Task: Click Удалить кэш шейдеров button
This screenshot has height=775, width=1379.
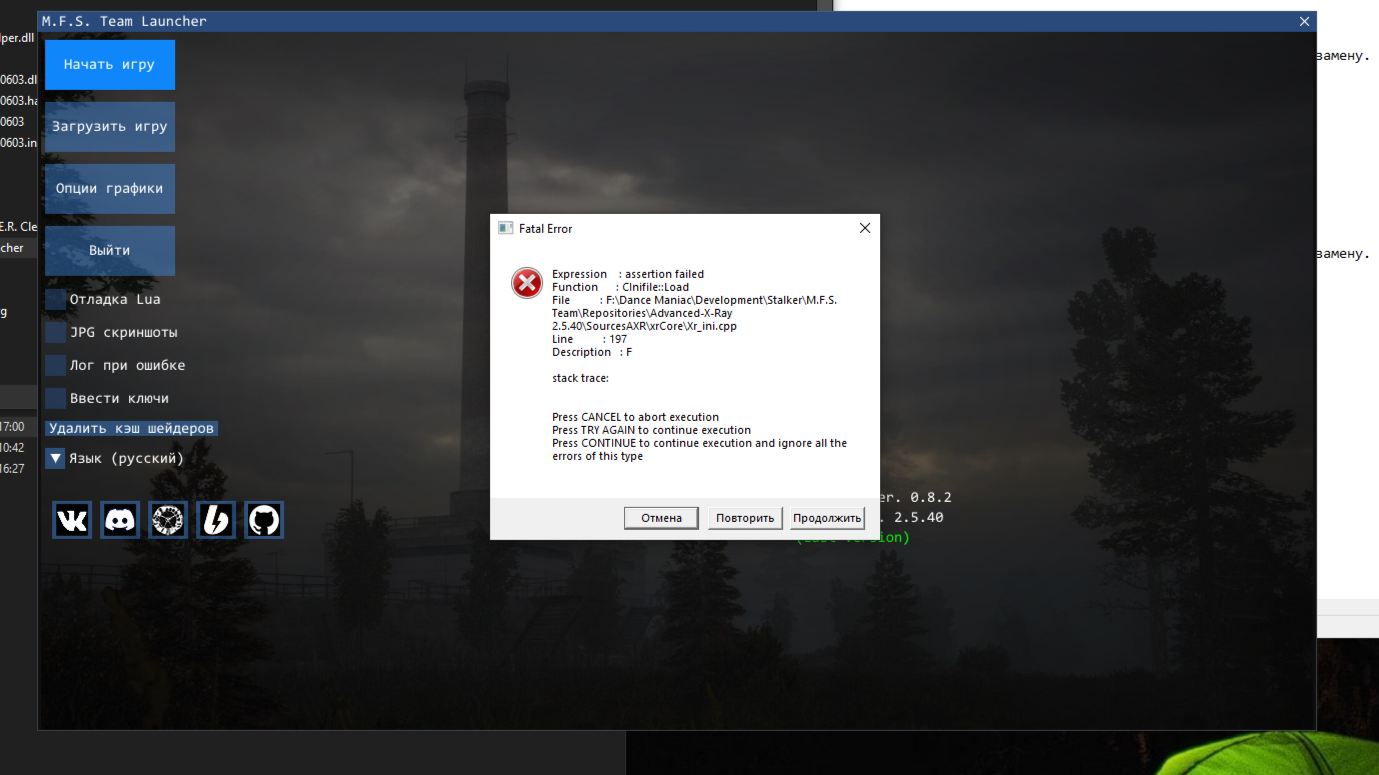Action: click(131, 428)
